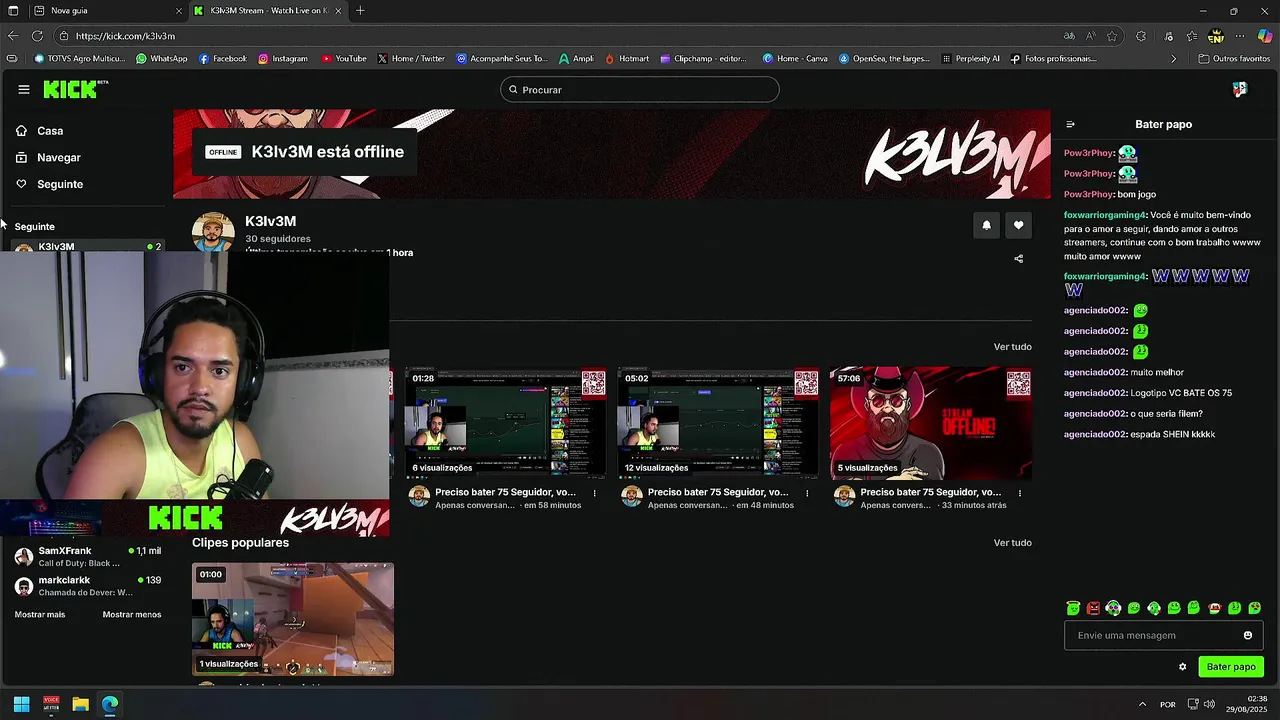Select the K3lv3M Stream browser tab

pyautogui.click(x=268, y=11)
